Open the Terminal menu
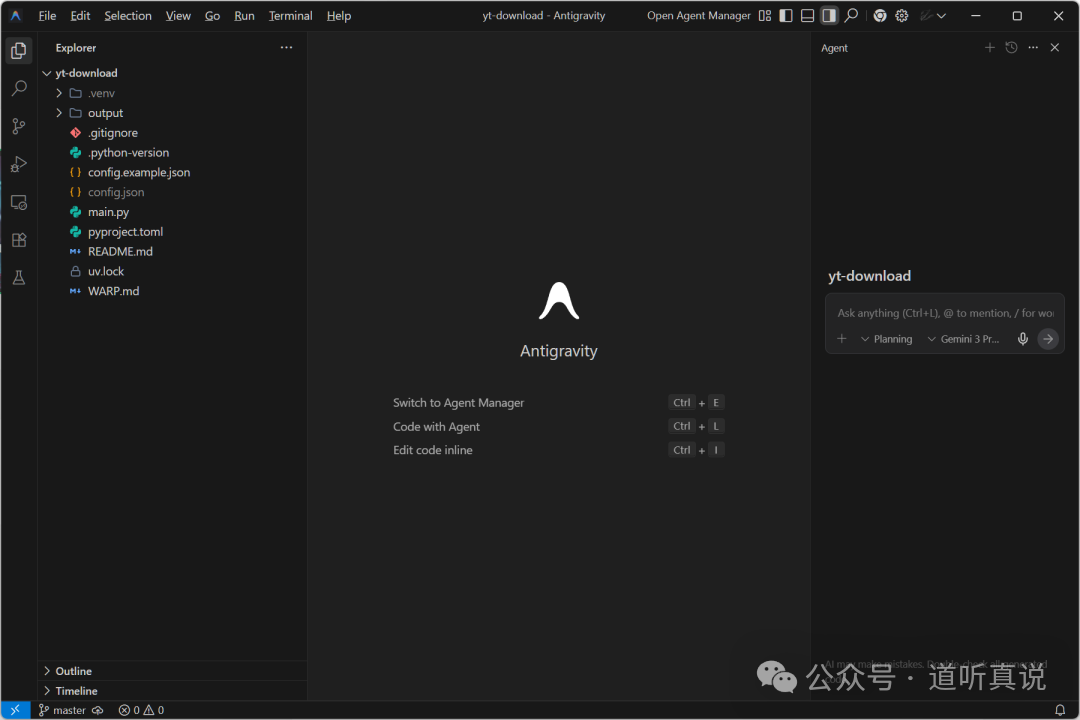The height and width of the screenshot is (720, 1080). click(290, 15)
